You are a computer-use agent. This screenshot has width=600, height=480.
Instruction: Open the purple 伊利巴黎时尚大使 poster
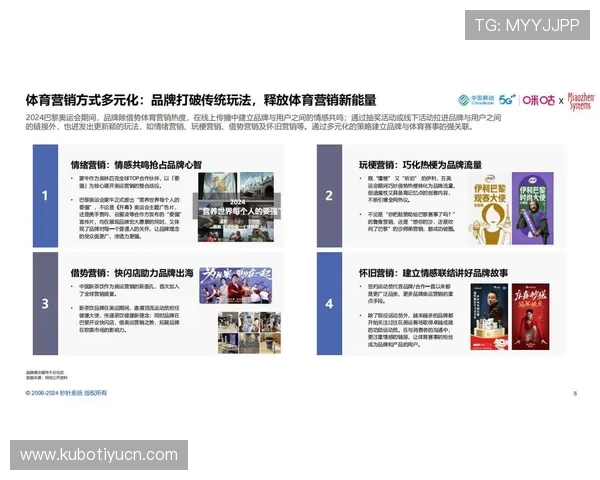(533, 209)
